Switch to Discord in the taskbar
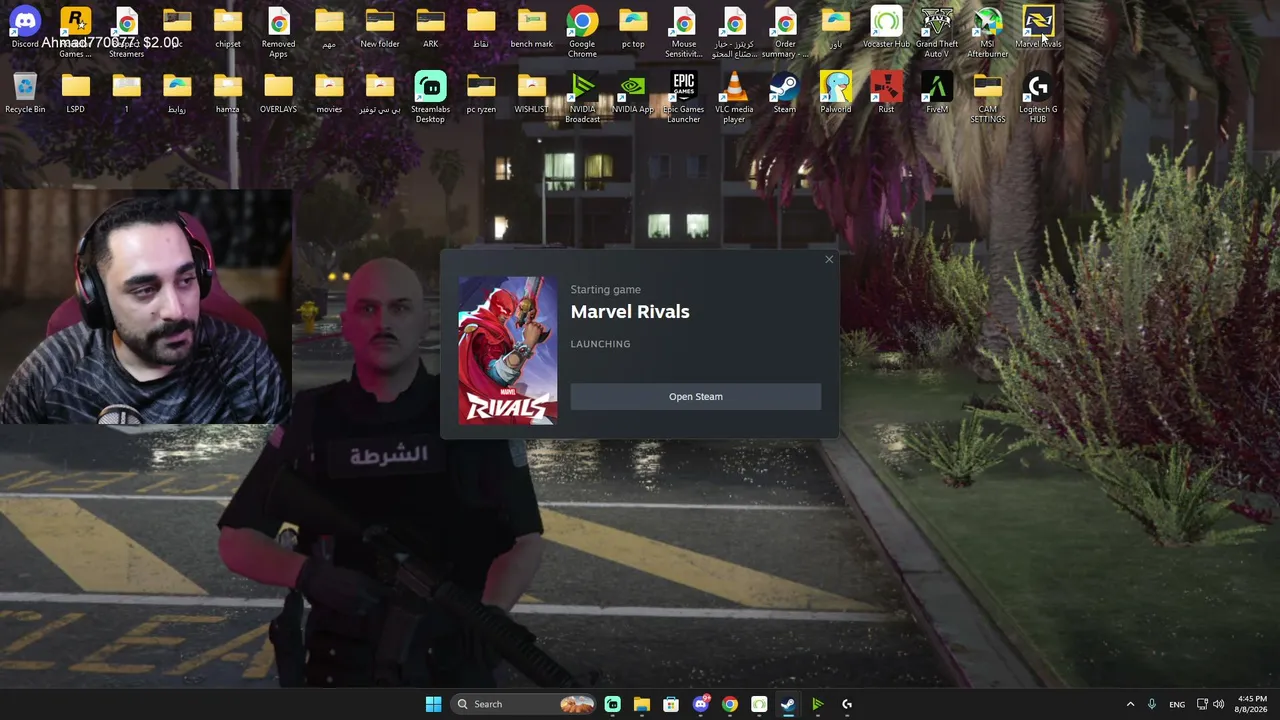Image resolution: width=1280 pixels, height=720 pixels. [x=701, y=704]
